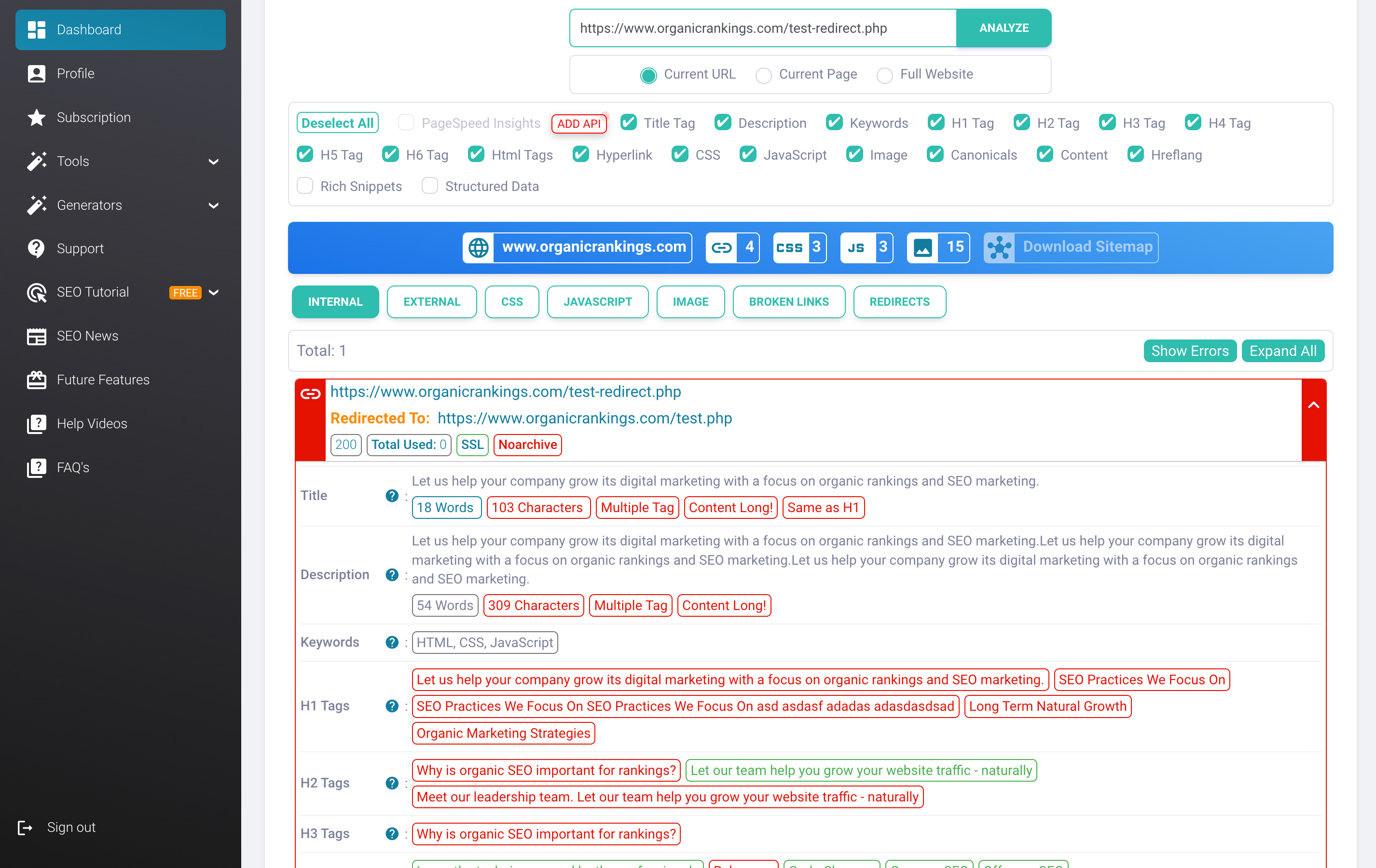Uncheck the Hreflang checkbox

pos(1135,155)
